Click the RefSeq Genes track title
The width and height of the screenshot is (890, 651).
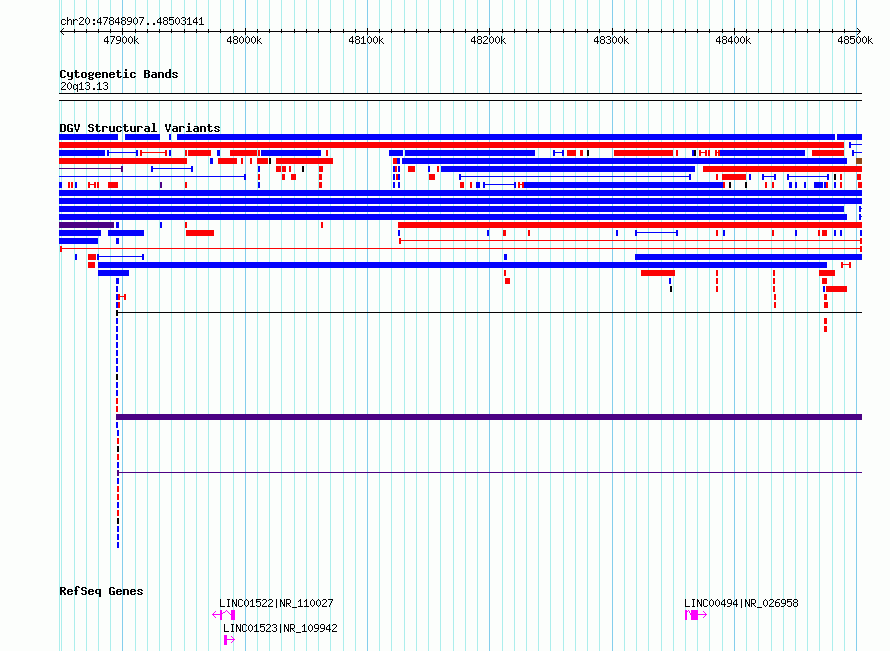pos(101,591)
